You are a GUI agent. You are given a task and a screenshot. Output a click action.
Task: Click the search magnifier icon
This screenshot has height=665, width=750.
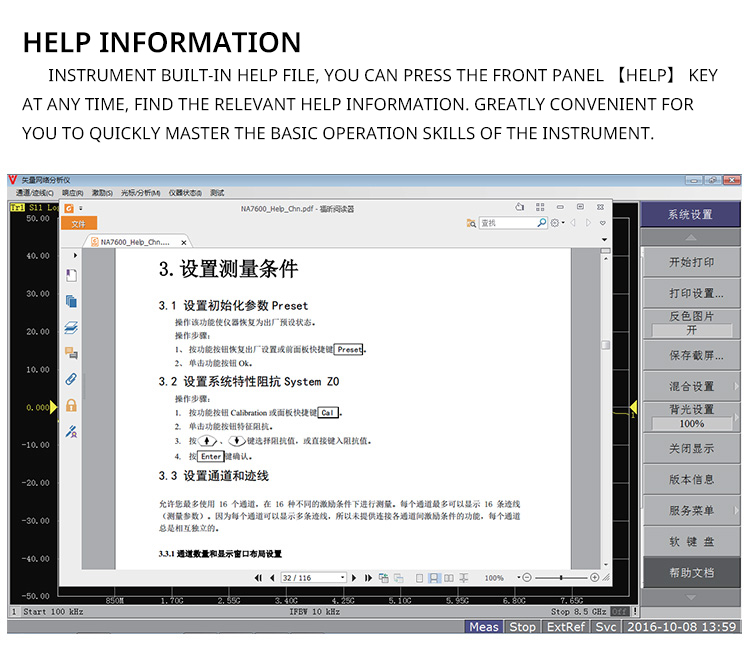click(542, 223)
